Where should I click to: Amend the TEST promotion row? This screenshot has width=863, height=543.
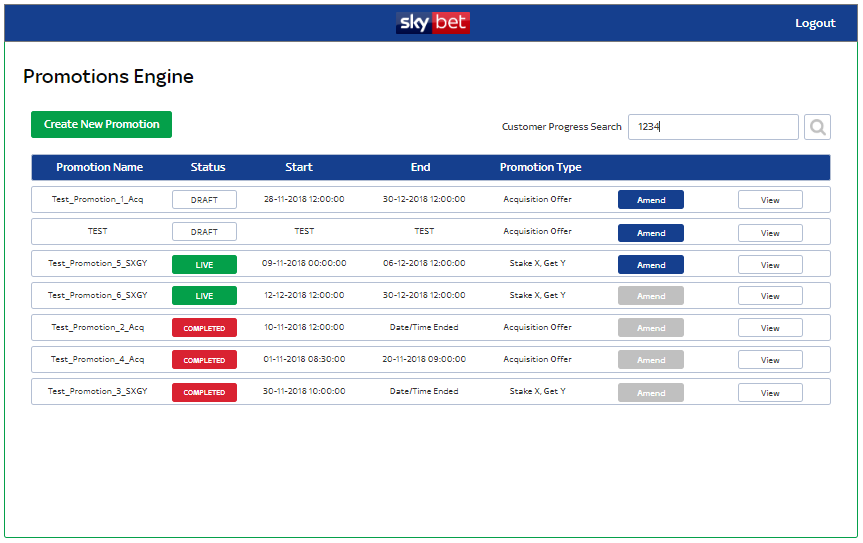651,233
